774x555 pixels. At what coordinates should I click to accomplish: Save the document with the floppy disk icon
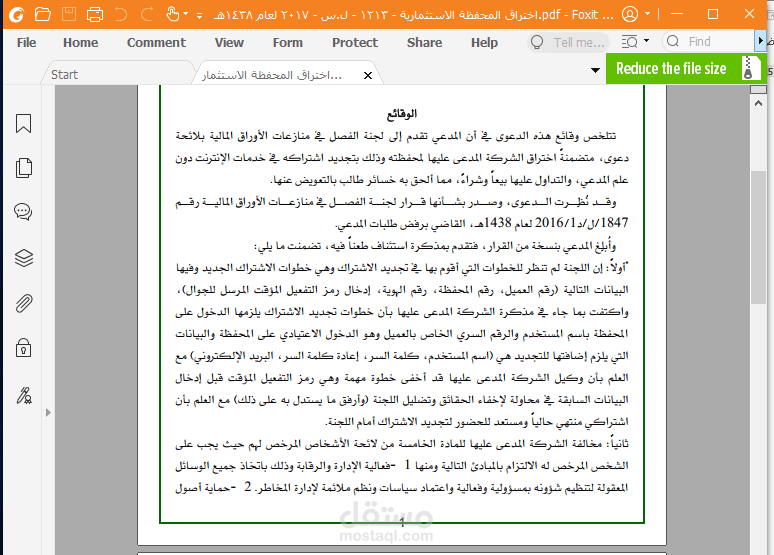click(x=69, y=14)
